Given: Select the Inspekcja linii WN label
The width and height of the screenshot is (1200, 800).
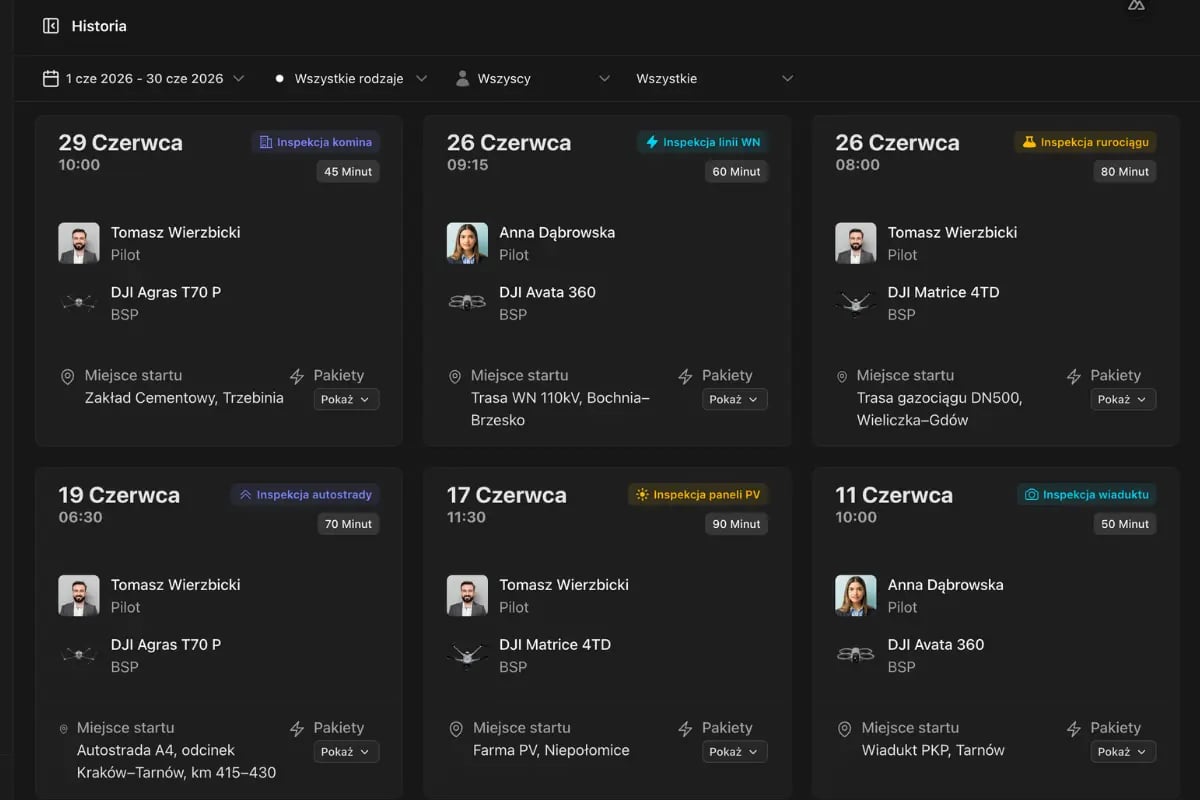Looking at the screenshot, I should pos(703,142).
